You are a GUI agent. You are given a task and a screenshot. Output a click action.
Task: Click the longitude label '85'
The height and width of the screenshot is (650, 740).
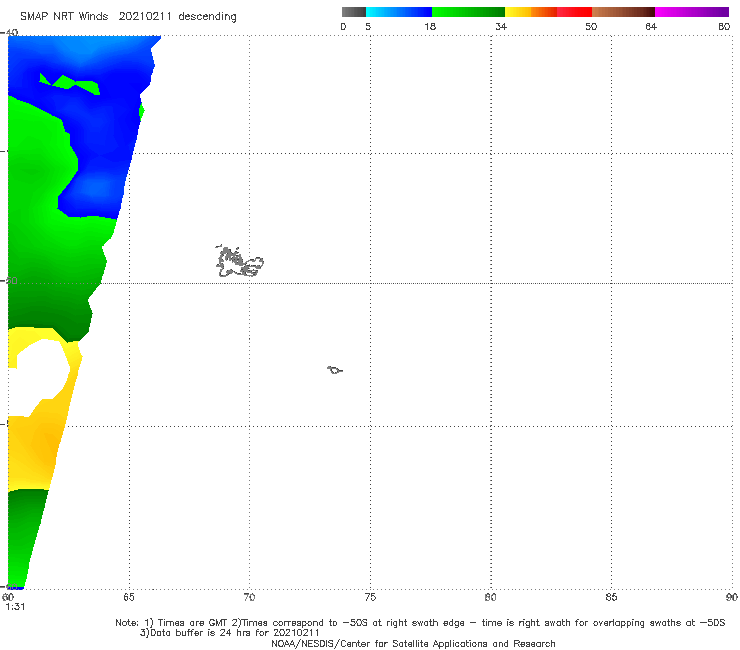coord(611,597)
